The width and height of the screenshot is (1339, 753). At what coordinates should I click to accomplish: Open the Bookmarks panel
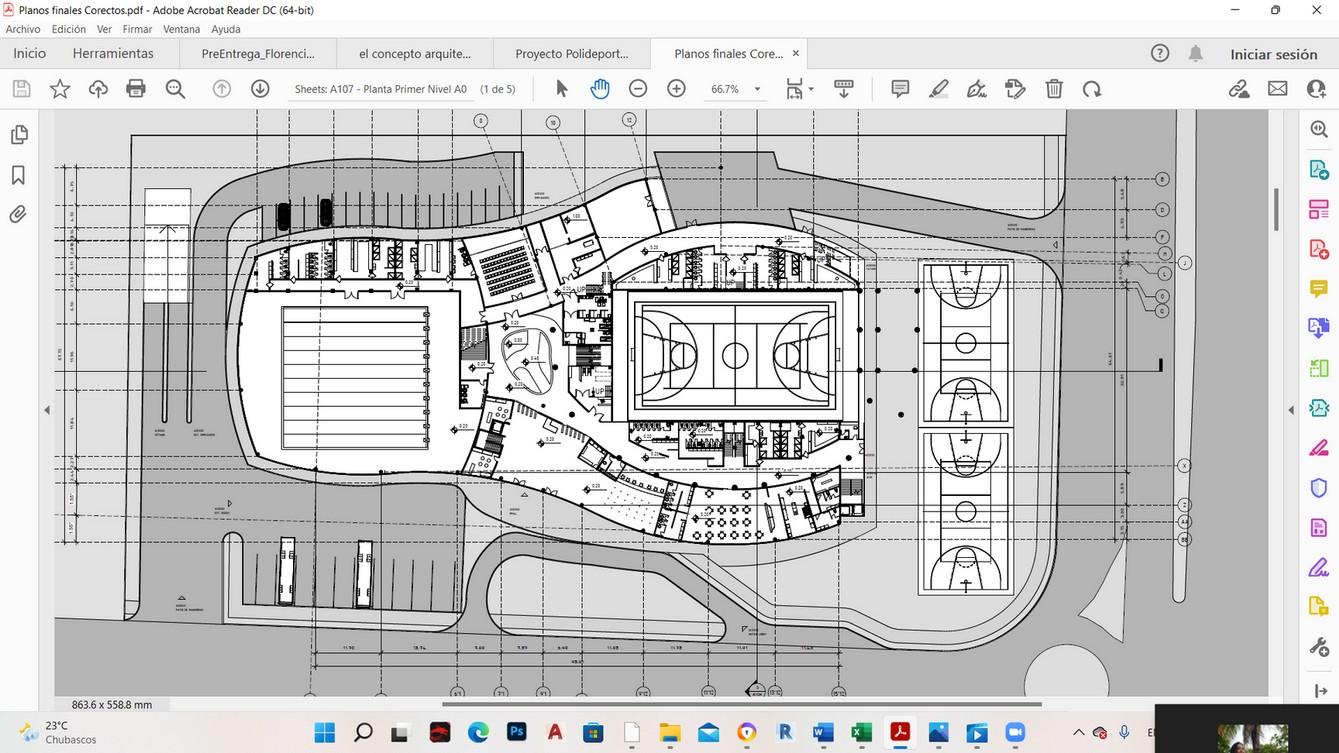coord(18,175)
